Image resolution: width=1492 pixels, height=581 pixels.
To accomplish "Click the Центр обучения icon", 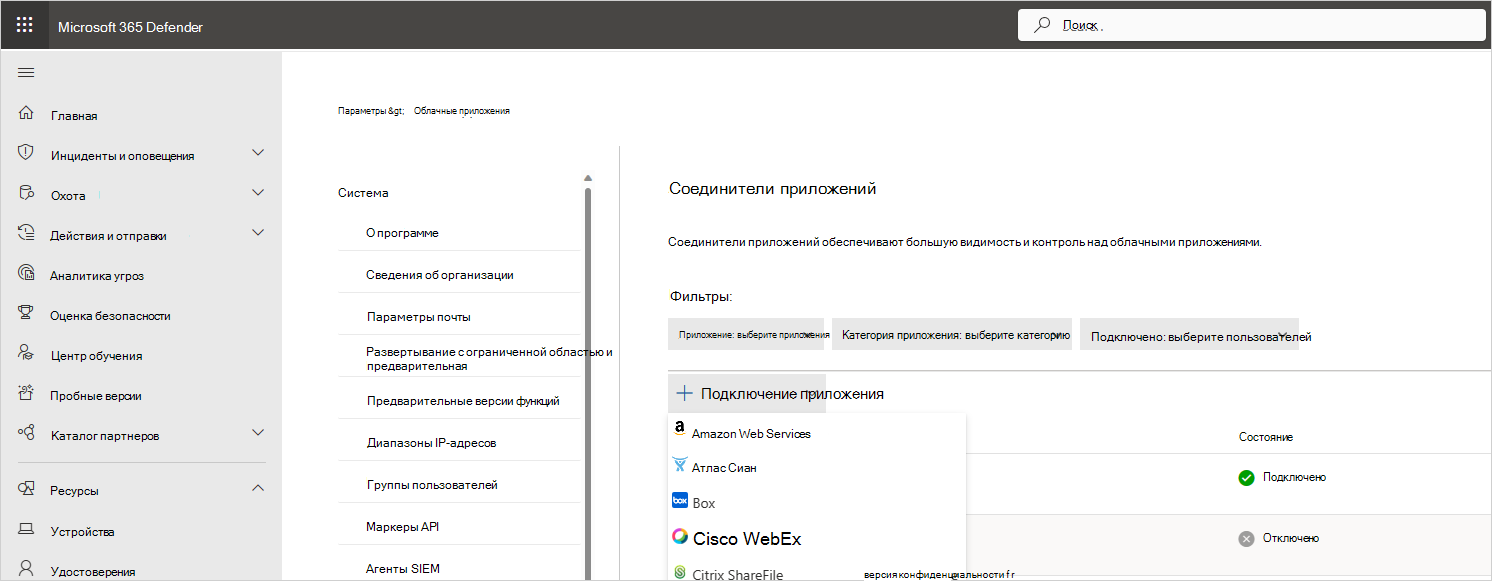I will (x=27, y=354).
